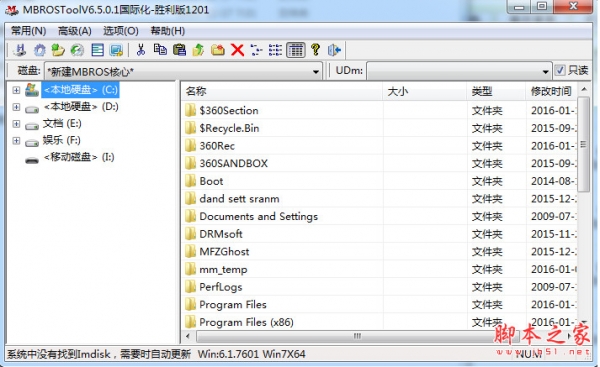Image resolution: width=600 pixels, height=367 pixels.
Task: Click the Copy pages icon
Action: (160, 50)
